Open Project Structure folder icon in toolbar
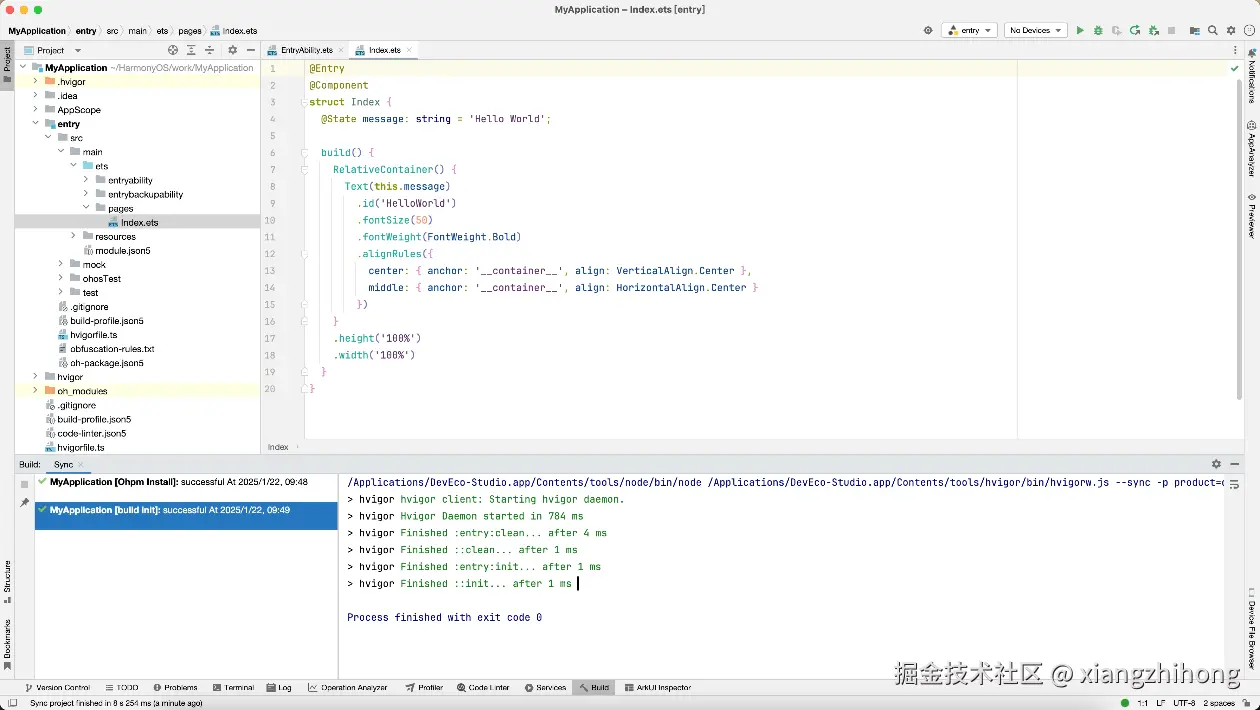The height and width of the screenshot is (710, 1260). [x=1194, y=31]
